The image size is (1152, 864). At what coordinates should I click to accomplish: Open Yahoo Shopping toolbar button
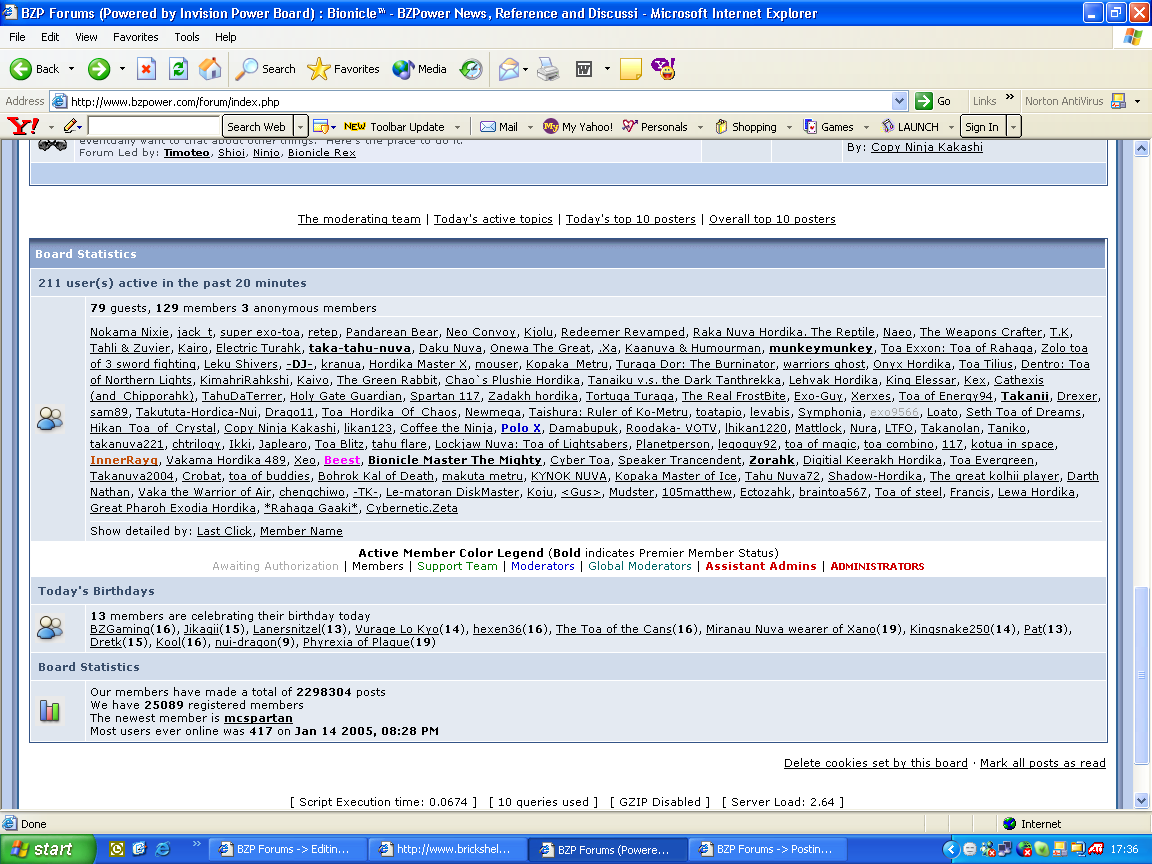coord(746,126)
